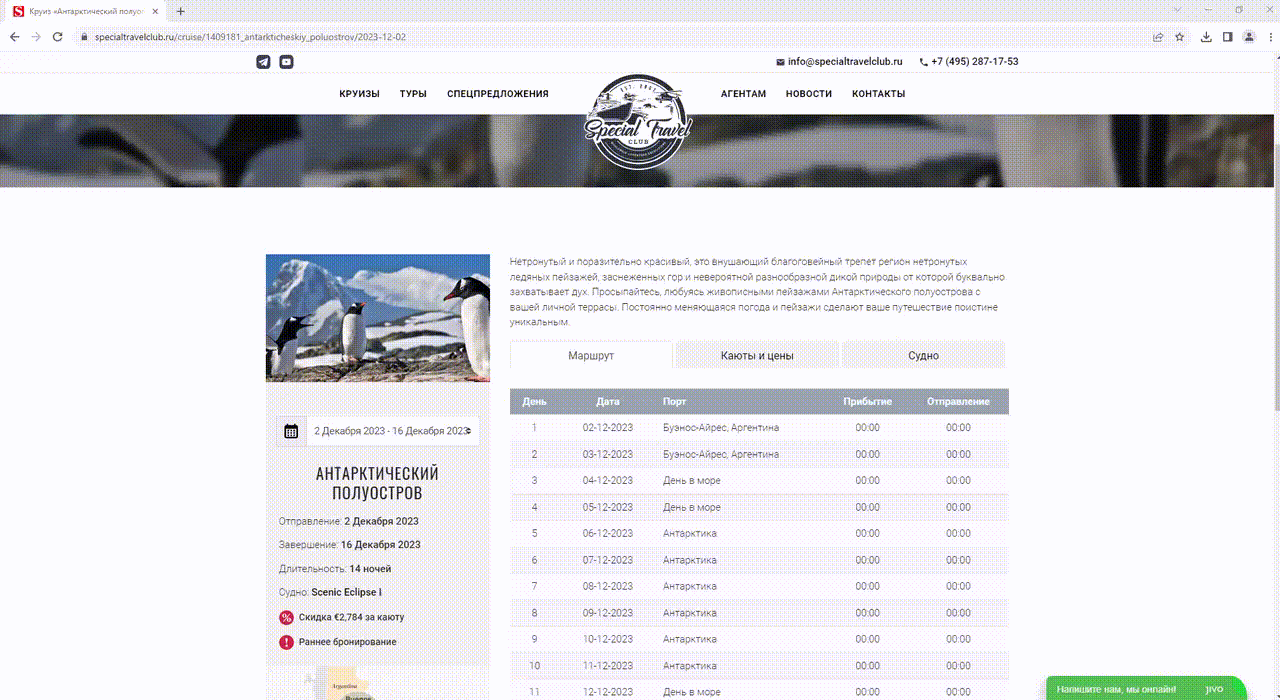Viewport: 1280px width, 700px height.
Task: Click the Дата column header
Action: pyautogui.click(x=608, y=402)
